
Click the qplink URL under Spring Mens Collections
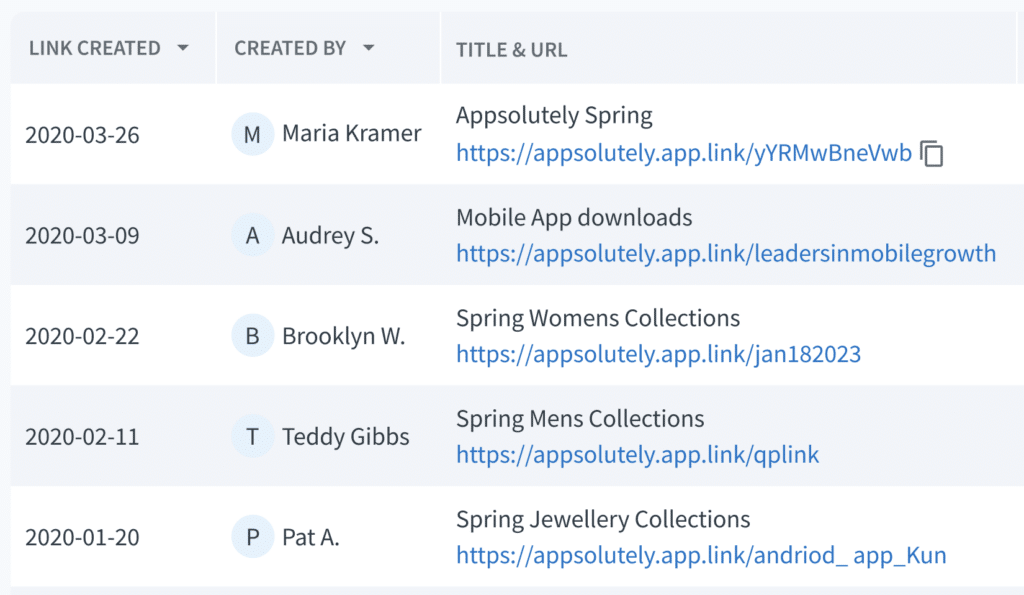click(x=637, y=455)
